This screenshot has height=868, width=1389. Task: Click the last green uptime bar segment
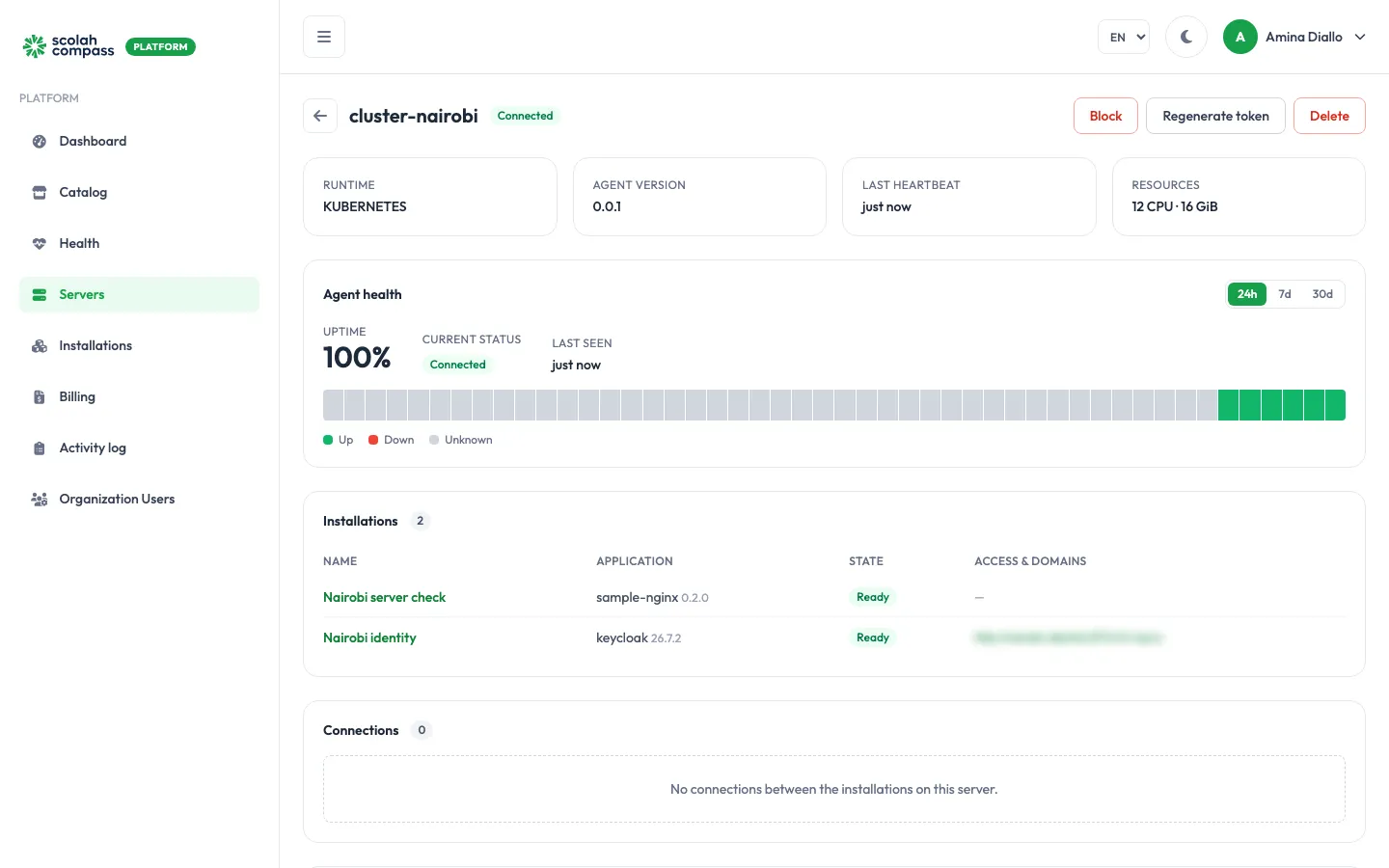pos(1335,405)
